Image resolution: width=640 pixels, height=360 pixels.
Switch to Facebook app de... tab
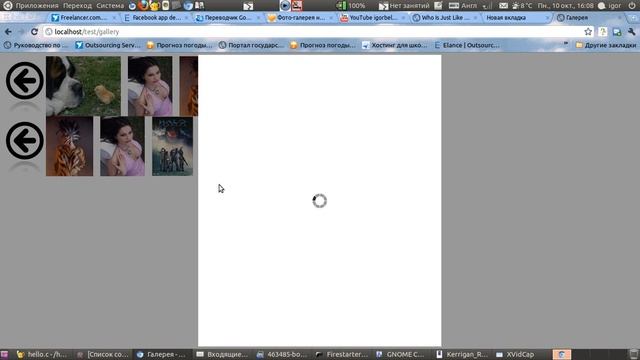tap(155, 18)
